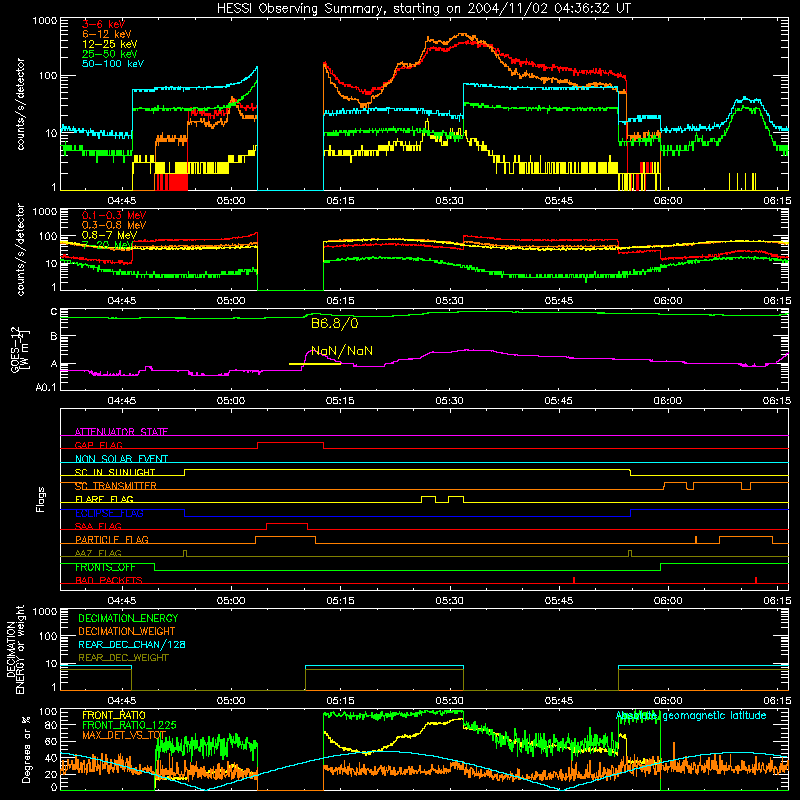Click the Degrees or % axis title
The image size is (800, 800).
tap(26, 750)
